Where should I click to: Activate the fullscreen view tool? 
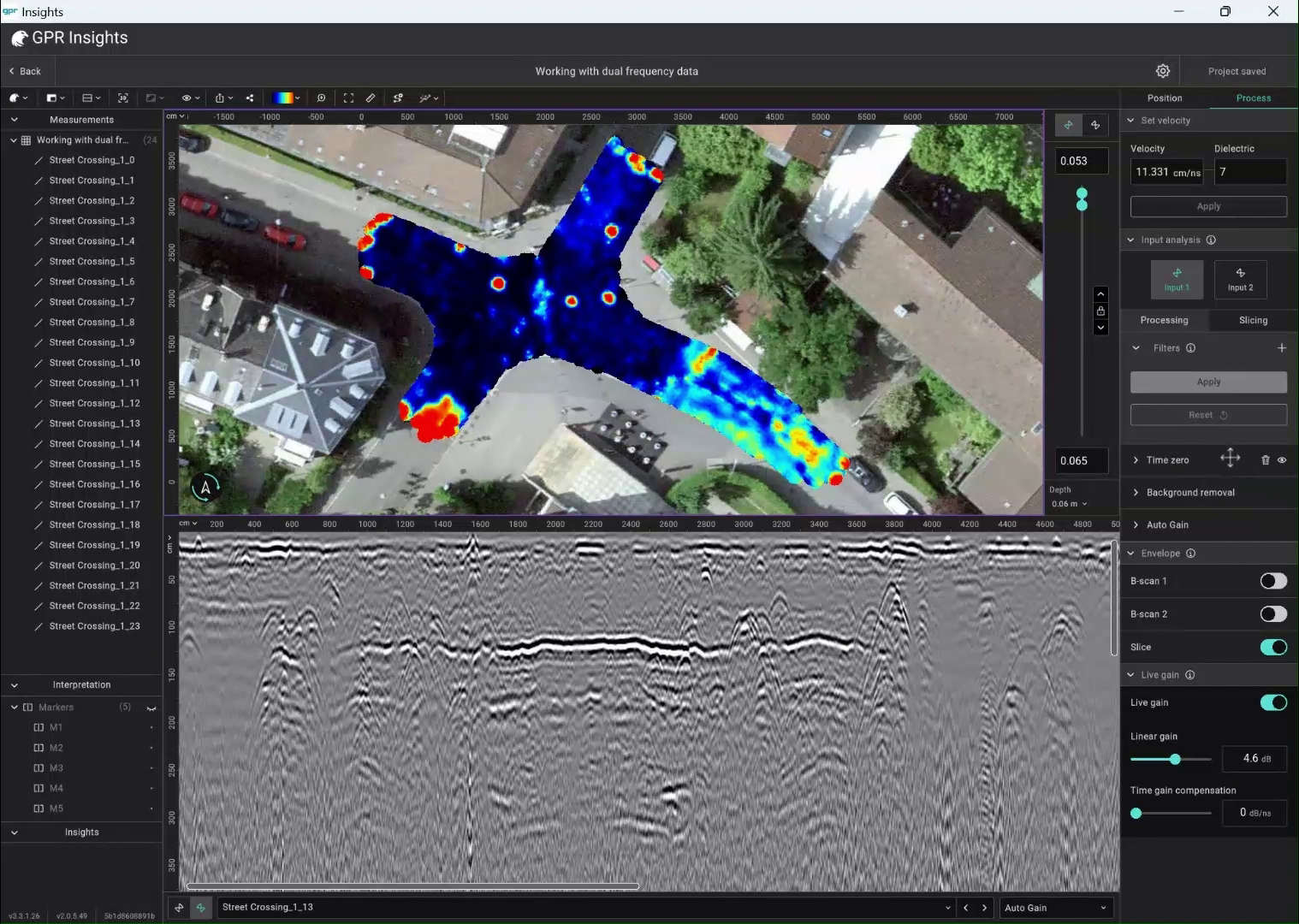coord(348,98)
